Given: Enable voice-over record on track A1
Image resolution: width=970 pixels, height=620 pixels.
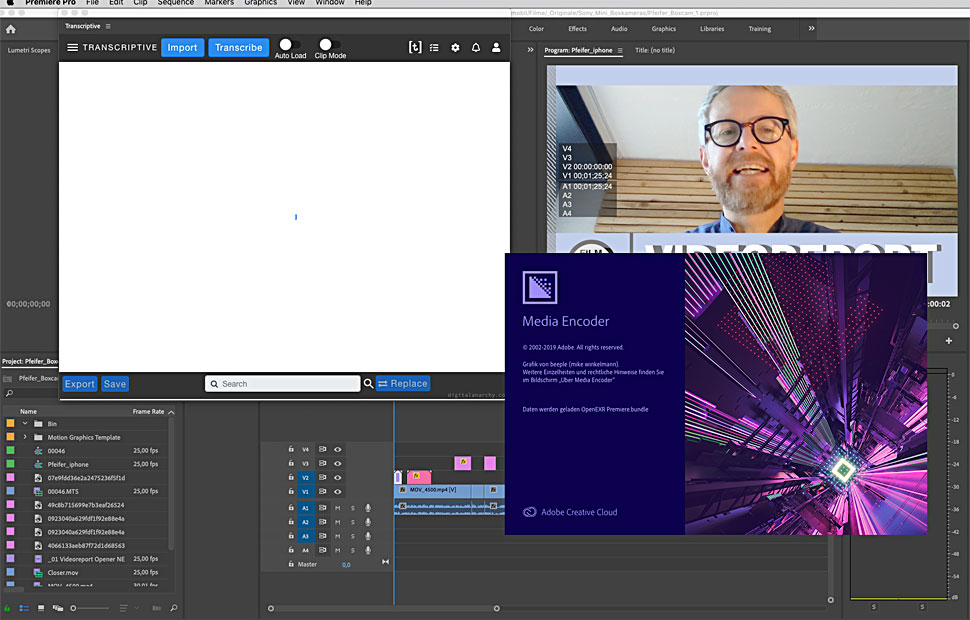Looking at the screenshot, I should coord(368,508).
